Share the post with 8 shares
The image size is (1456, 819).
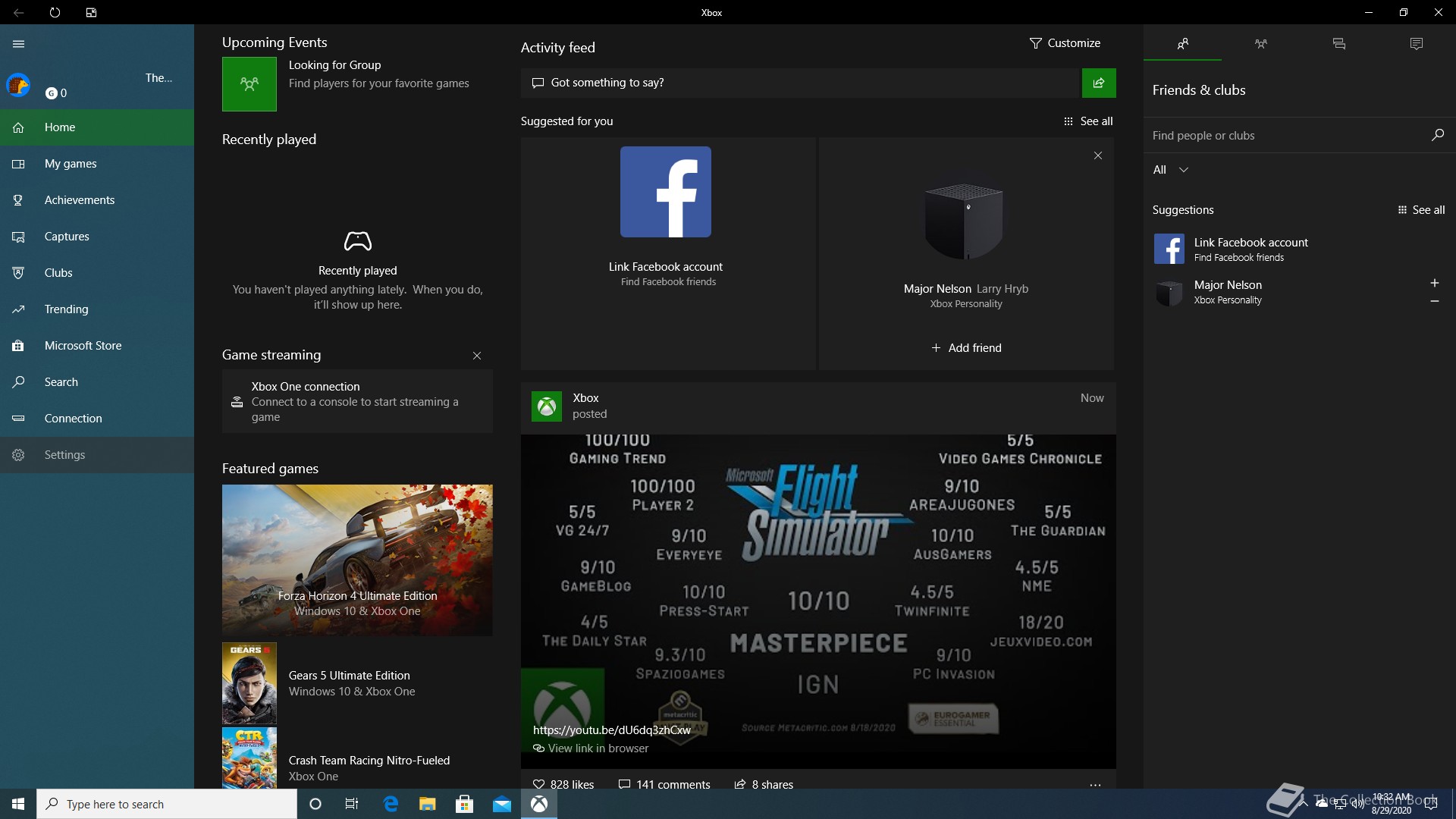point(764,784)
